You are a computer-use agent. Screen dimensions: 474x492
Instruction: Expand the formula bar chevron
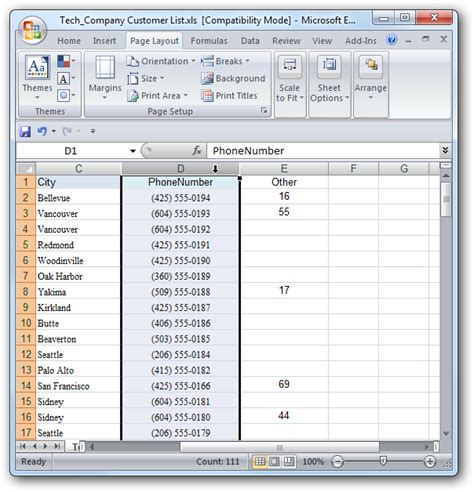click(445, 150)
